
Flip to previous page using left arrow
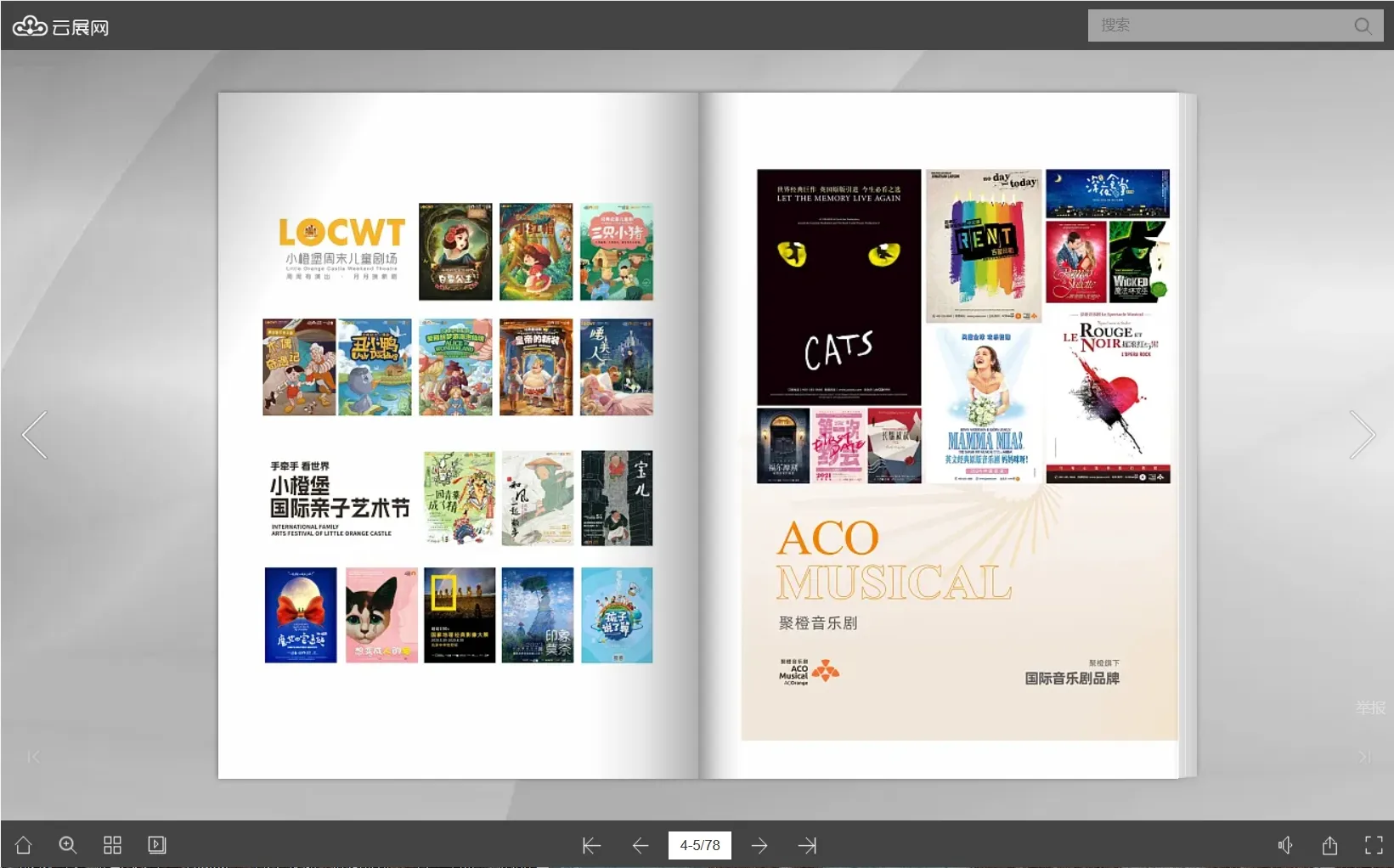pyautogui.click(x=35, y=435)
